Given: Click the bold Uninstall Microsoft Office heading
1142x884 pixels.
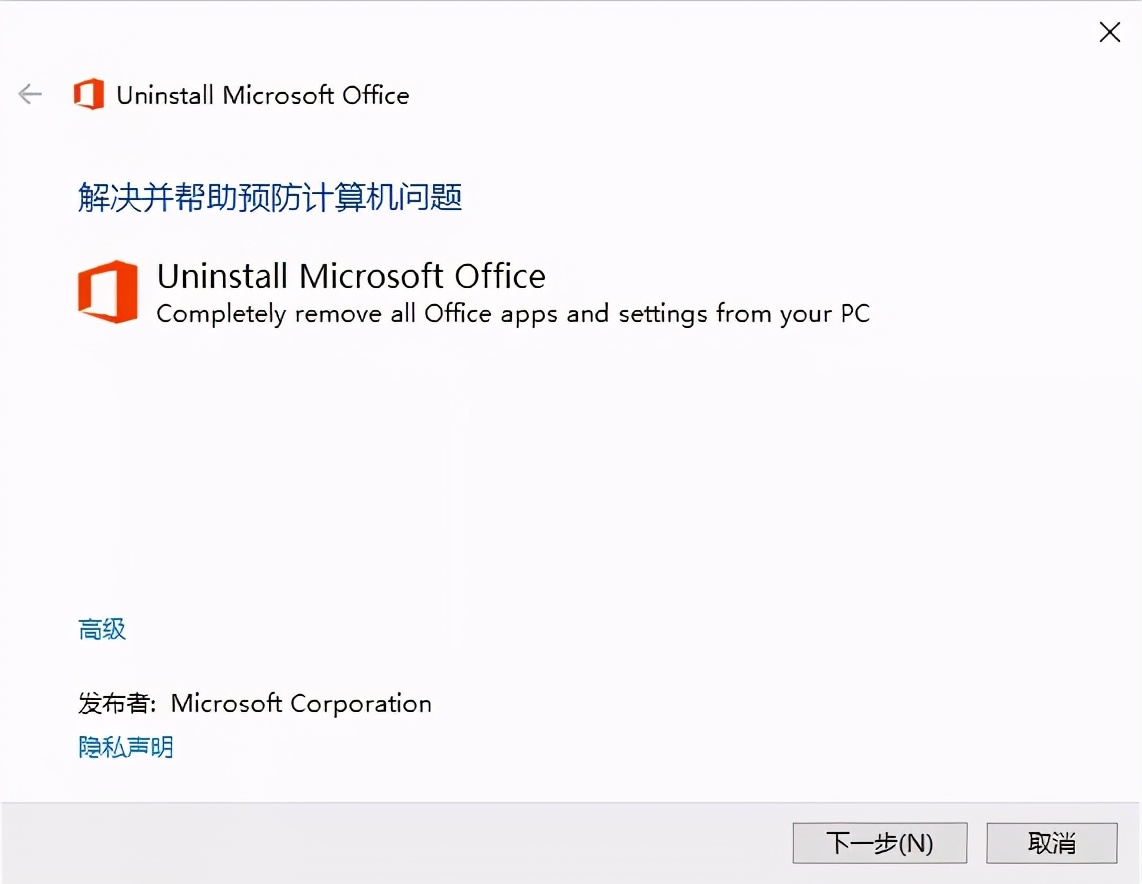Looking at the screenshot, I should (x=350, y=275).
